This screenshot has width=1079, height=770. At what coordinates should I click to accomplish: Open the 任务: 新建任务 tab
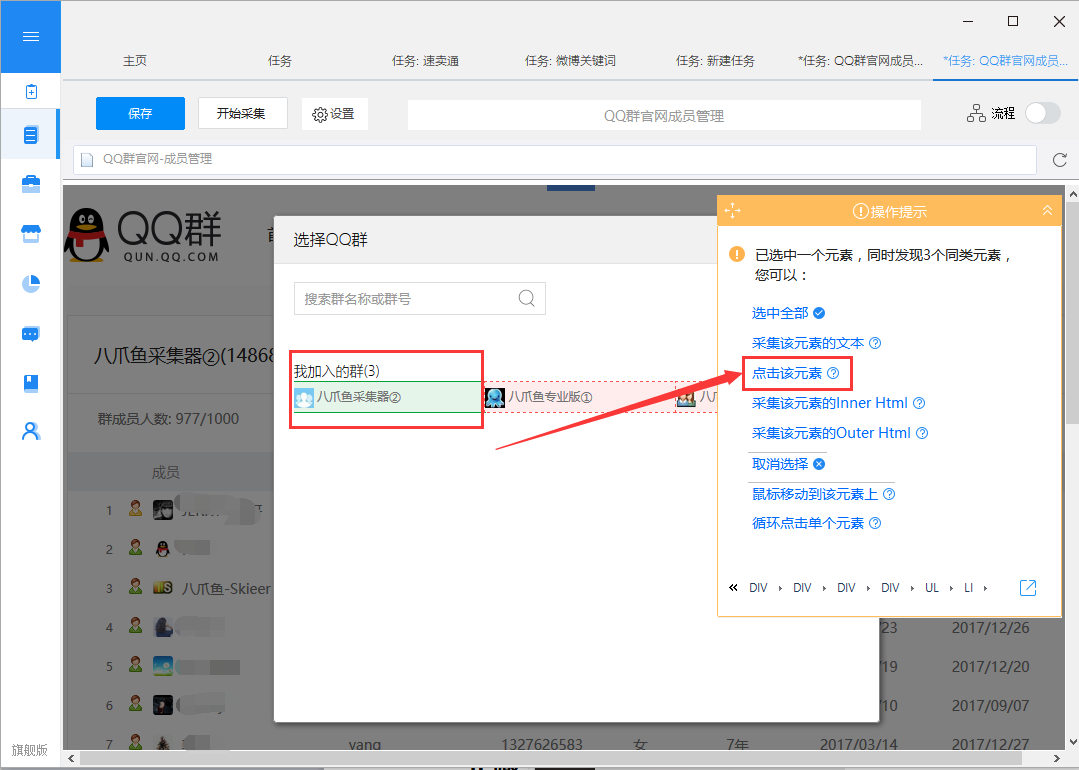(715, 61)
